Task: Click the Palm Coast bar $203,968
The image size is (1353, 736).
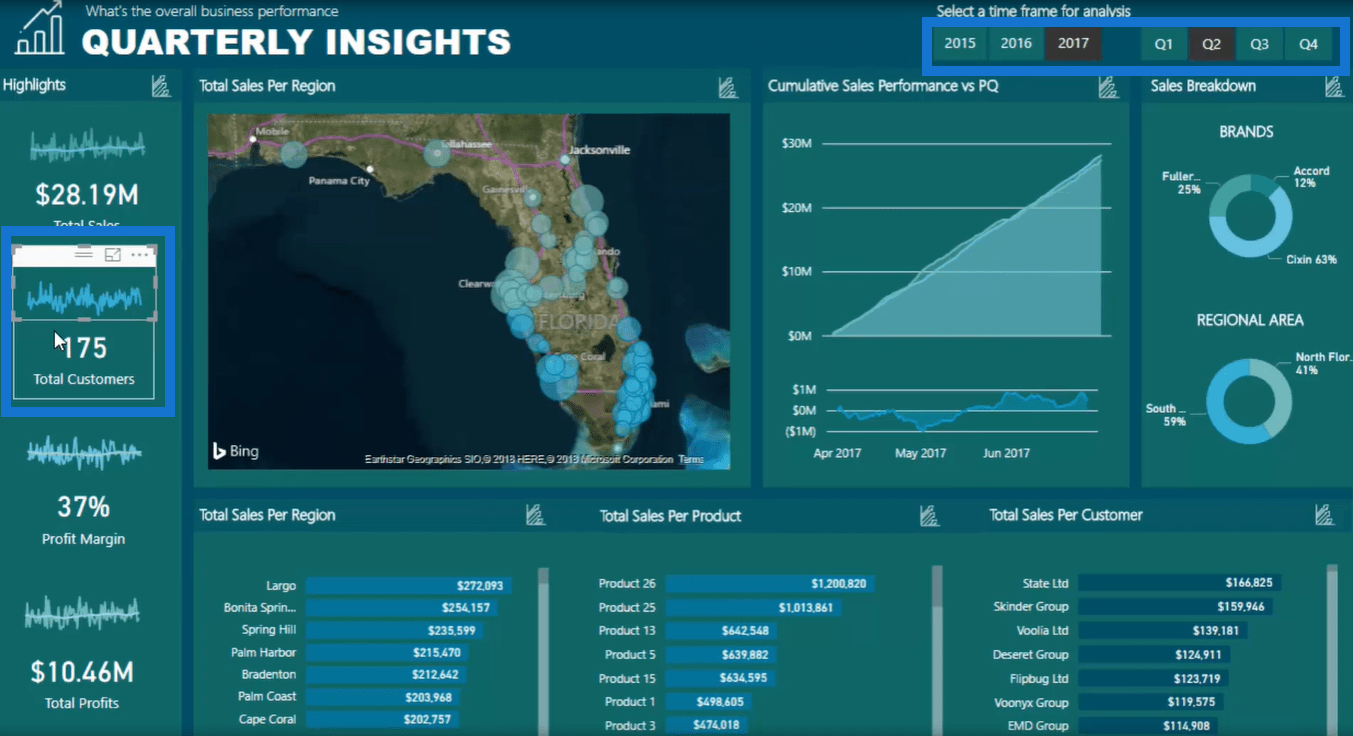Action: click(x=382, y=697)
